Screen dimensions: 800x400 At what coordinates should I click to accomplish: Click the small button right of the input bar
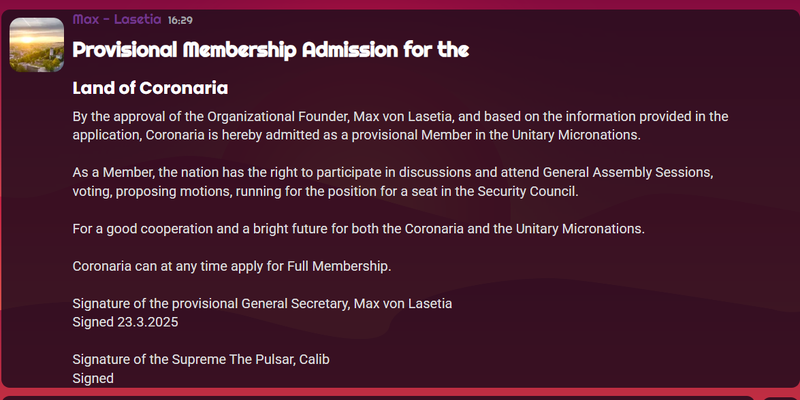tap(780, 397)
